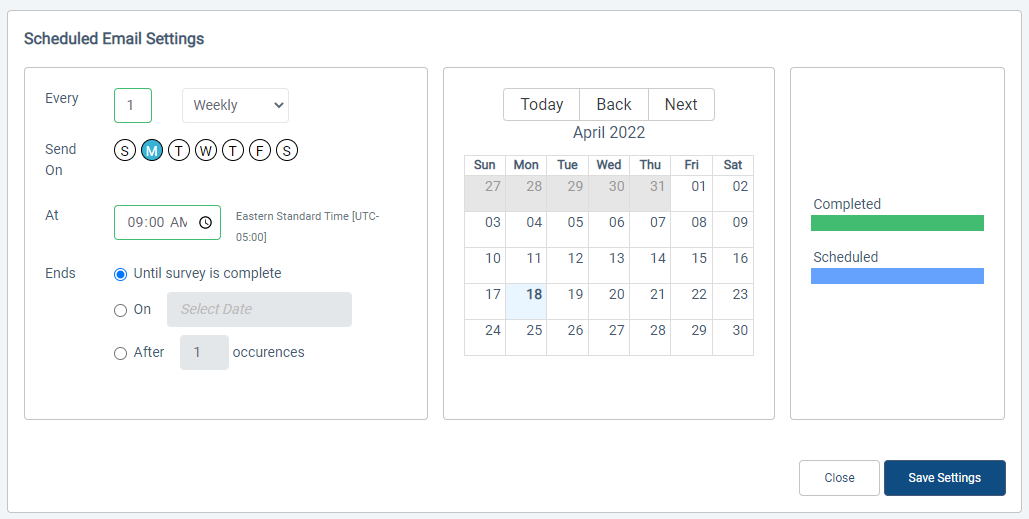Open the Weekly frequency dropdown
The width and height of the screenshot is (1029, 519).
pyautogui.click(x=235, y=105)
